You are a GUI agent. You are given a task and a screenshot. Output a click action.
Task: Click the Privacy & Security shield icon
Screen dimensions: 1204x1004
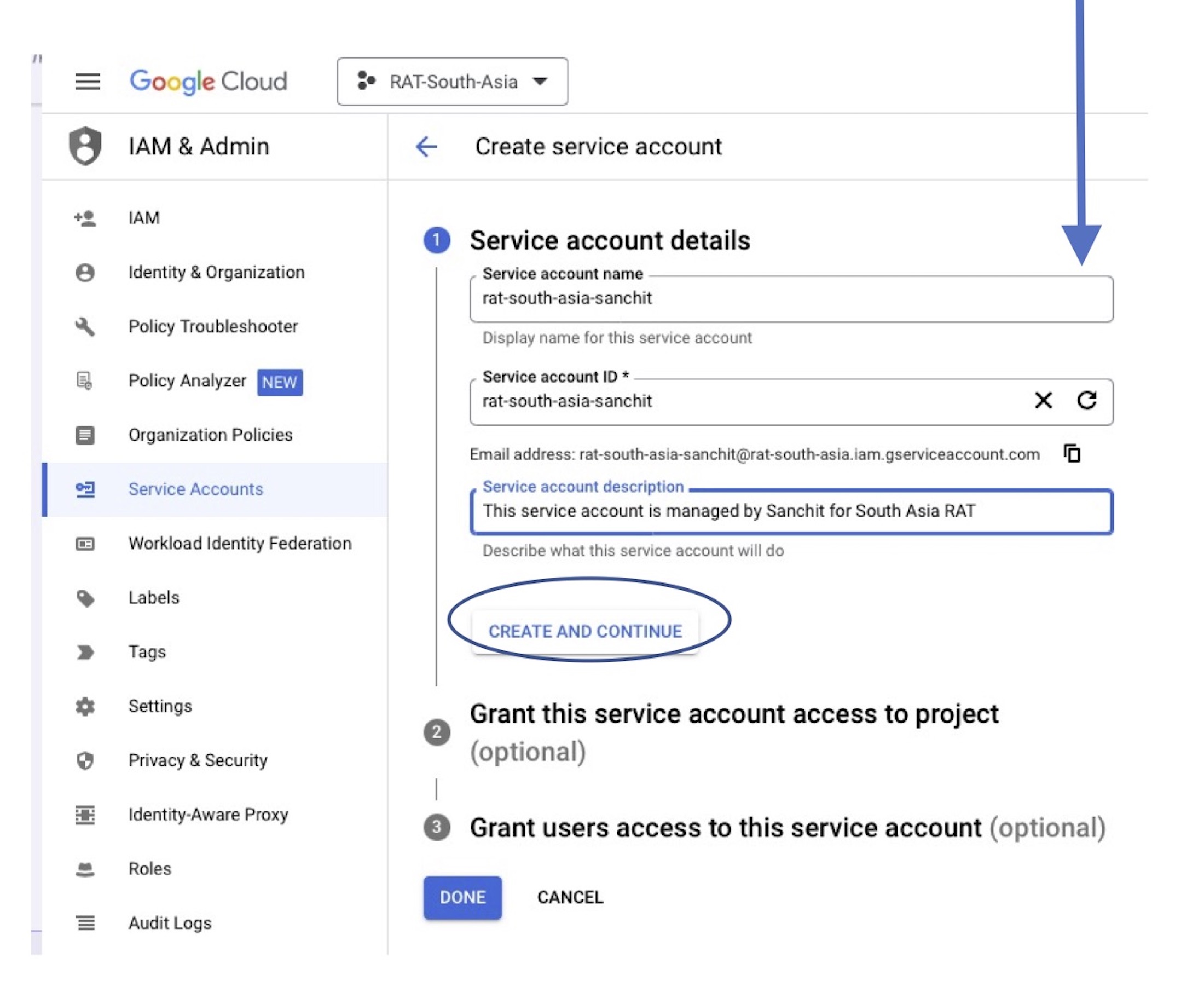click(85, 761)
